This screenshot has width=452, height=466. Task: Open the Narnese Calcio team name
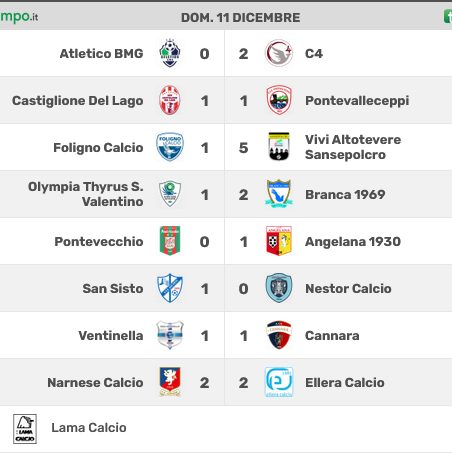coord(95,382)
